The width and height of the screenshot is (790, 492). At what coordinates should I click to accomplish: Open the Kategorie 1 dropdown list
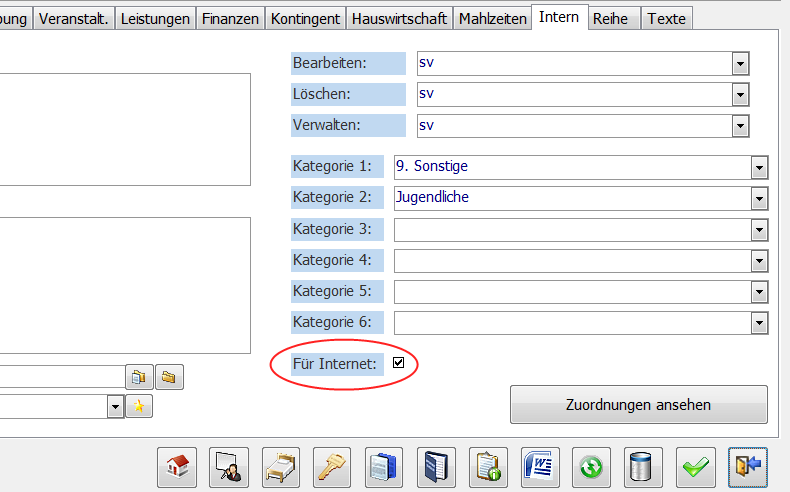(x=759, y=167)
